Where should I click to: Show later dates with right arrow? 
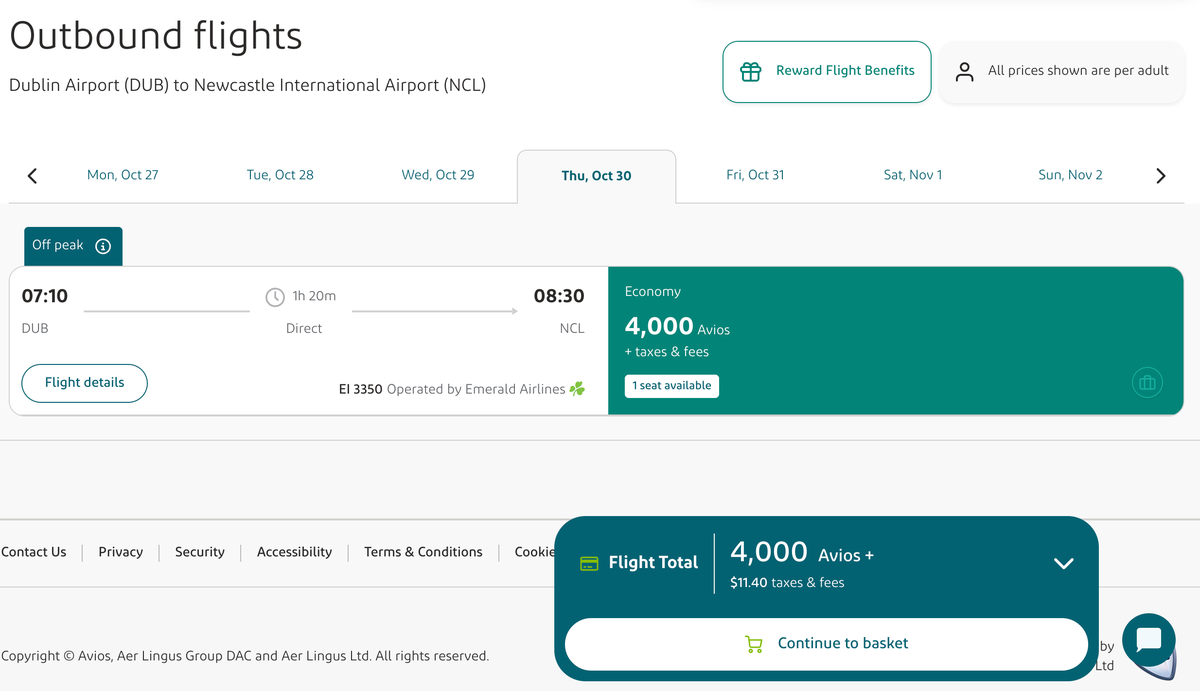click(x=1160, y=176)
